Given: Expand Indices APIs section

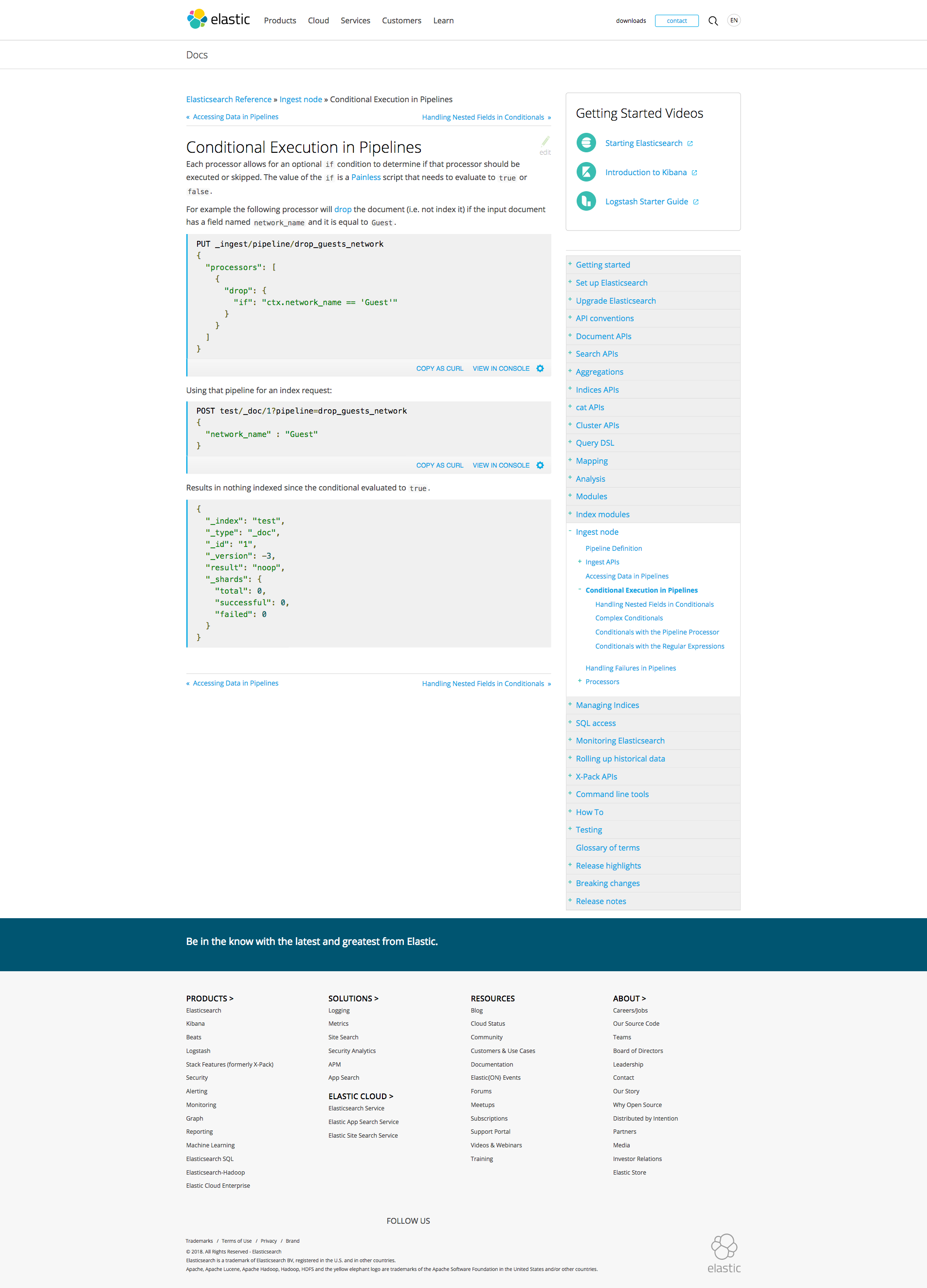Looking at the screenshot, I should click(570, 389).
